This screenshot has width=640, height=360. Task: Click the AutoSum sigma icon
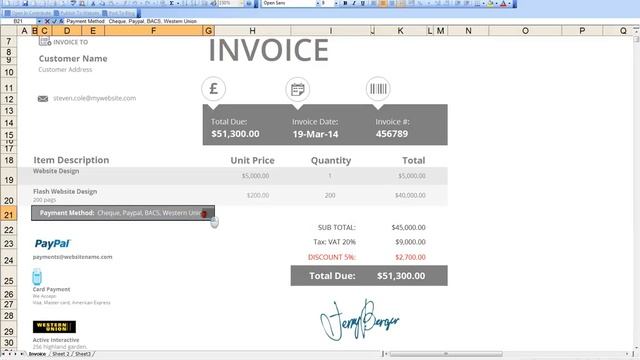click(x=171, y=3)
